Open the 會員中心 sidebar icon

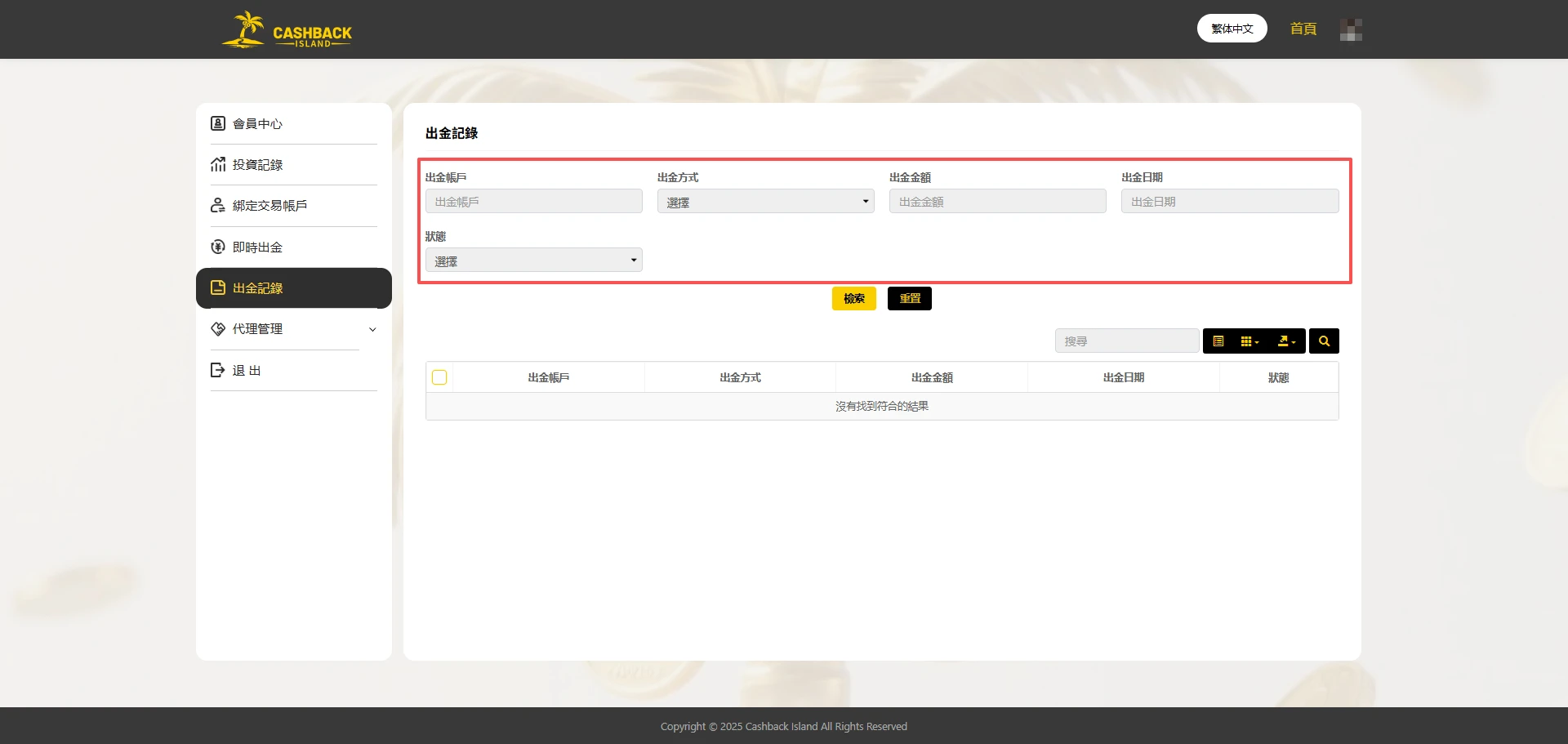217,123
